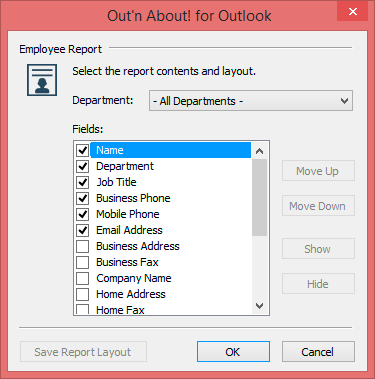Viewport: 375px width, 379px height.
Task: Enable the Home Fax checkbox
Action: (x=83, y=309)
